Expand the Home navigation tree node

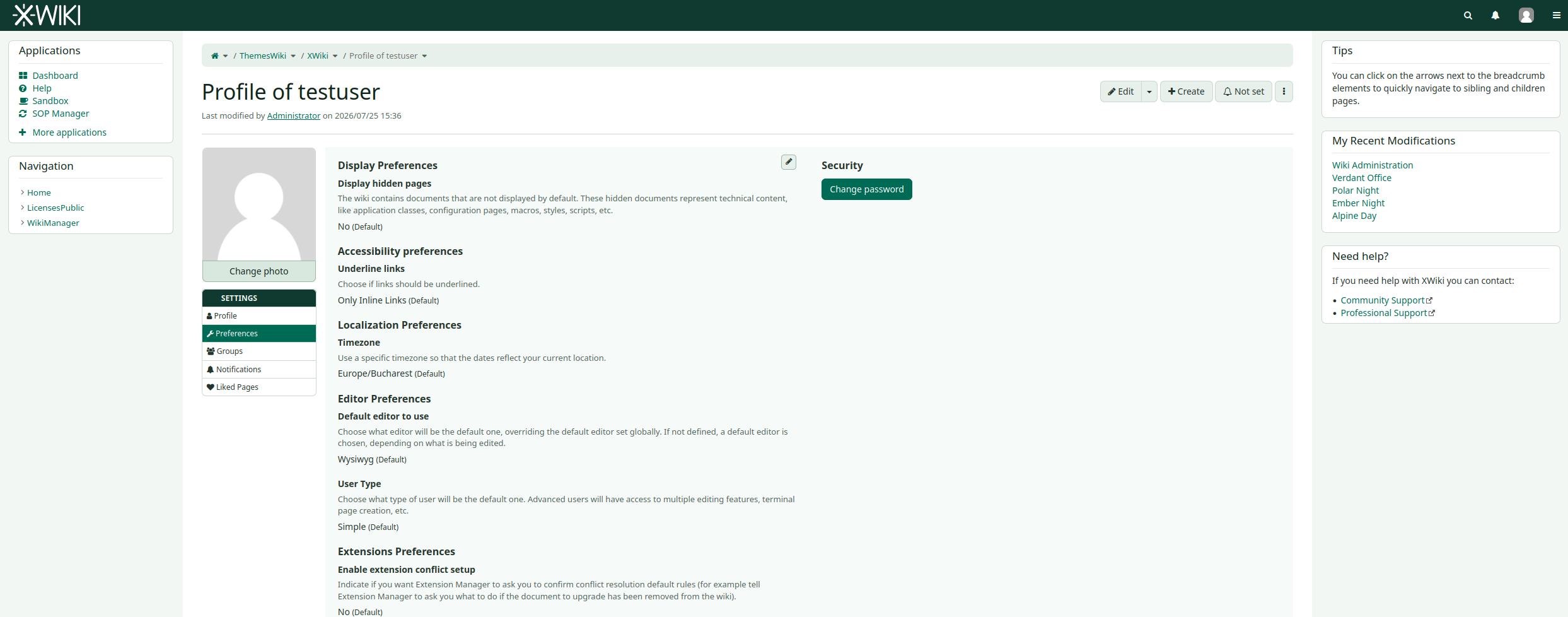[x=23, y=192]
